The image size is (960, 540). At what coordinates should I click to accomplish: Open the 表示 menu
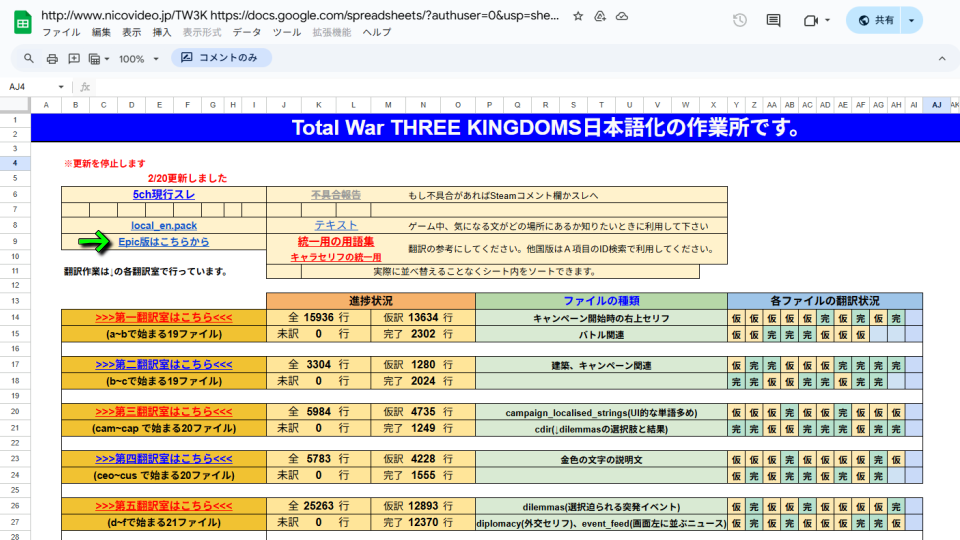click(131, 32)
